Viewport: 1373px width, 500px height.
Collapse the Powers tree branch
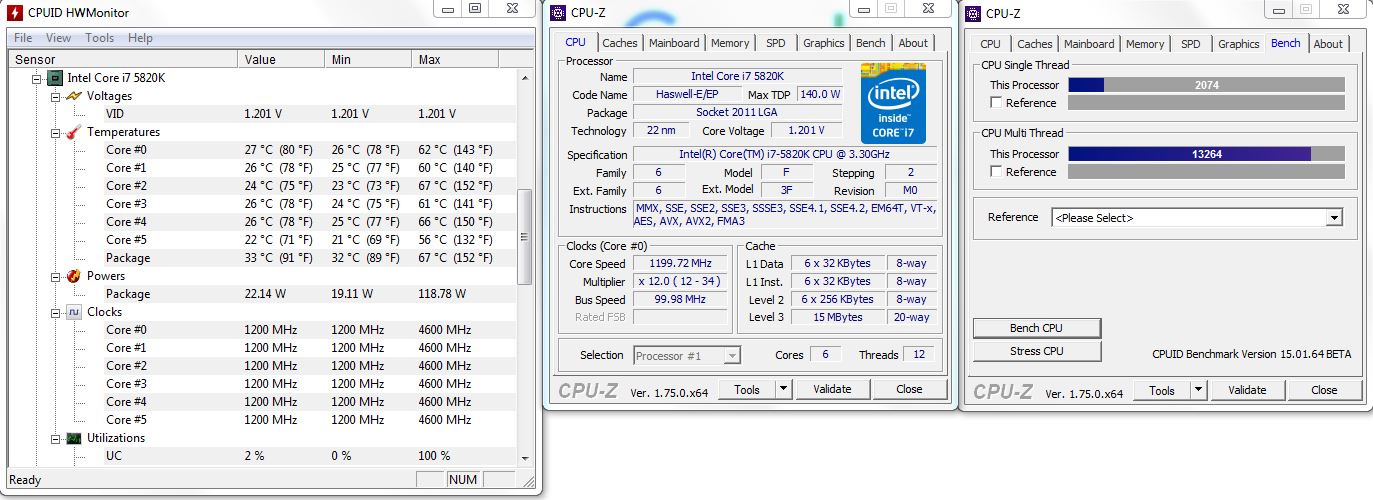point(55,276)
